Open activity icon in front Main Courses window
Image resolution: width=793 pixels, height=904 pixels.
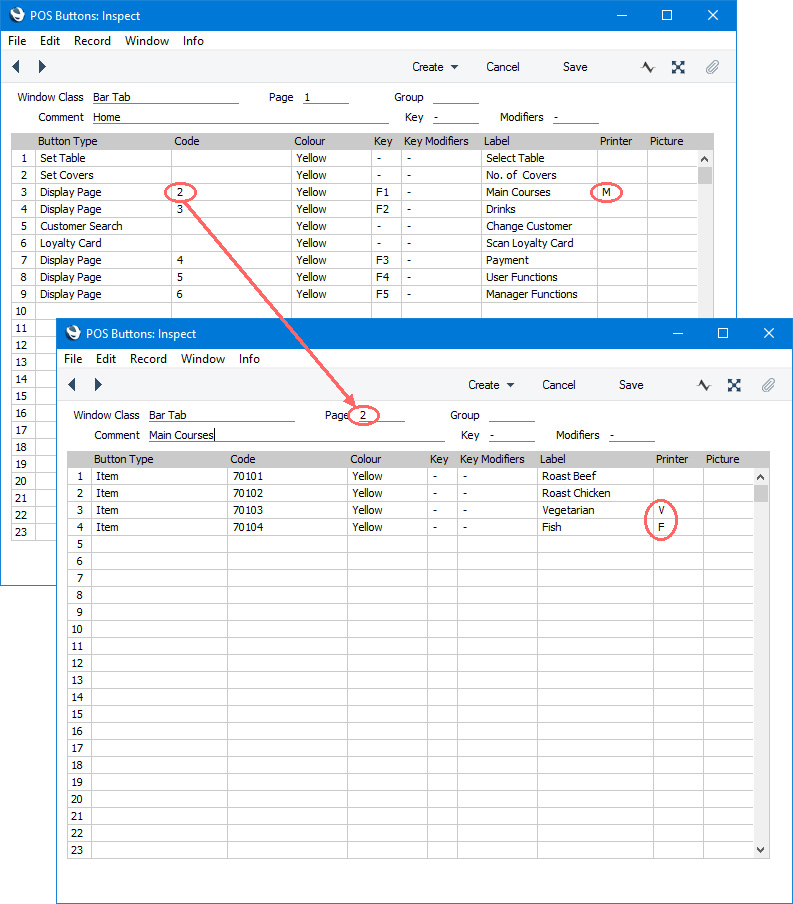(703, 385)
